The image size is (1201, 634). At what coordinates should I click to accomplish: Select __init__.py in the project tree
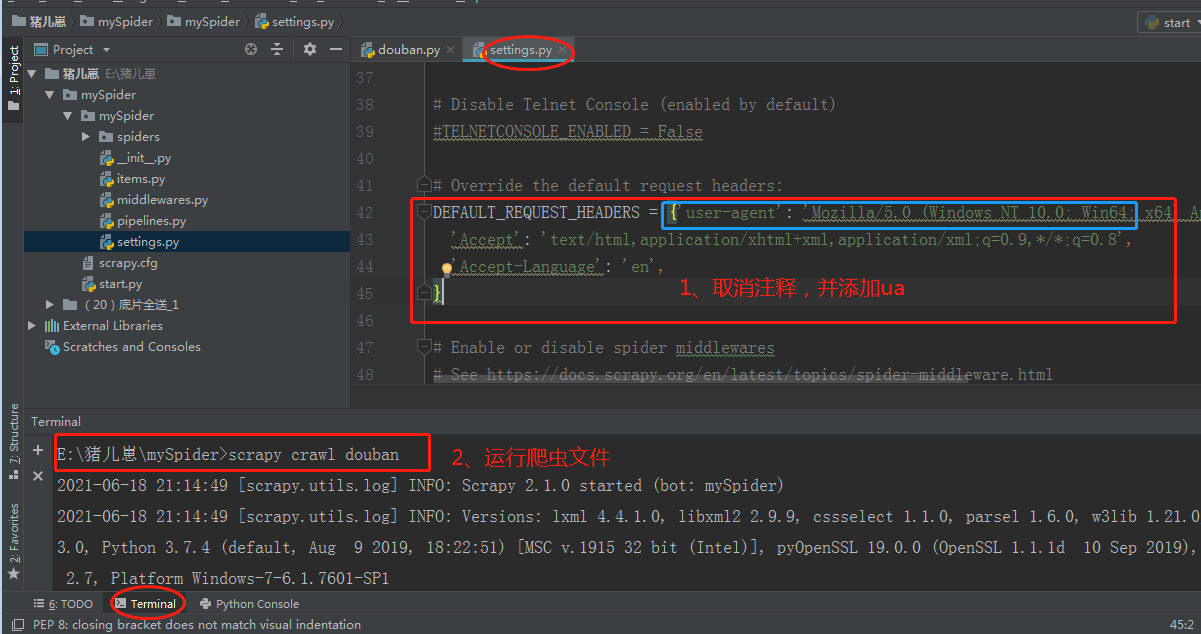coord(144,158)
